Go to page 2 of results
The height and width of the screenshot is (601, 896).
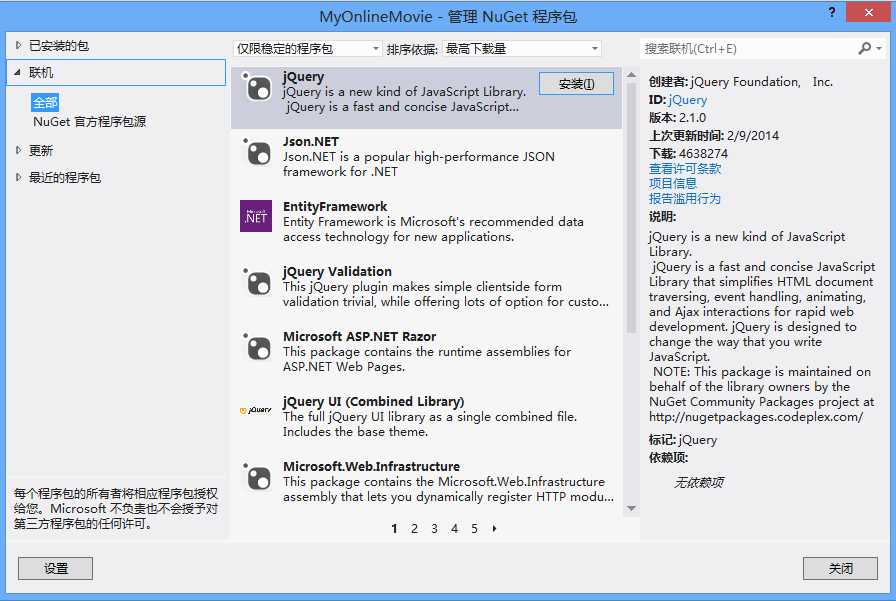[414, 528]
